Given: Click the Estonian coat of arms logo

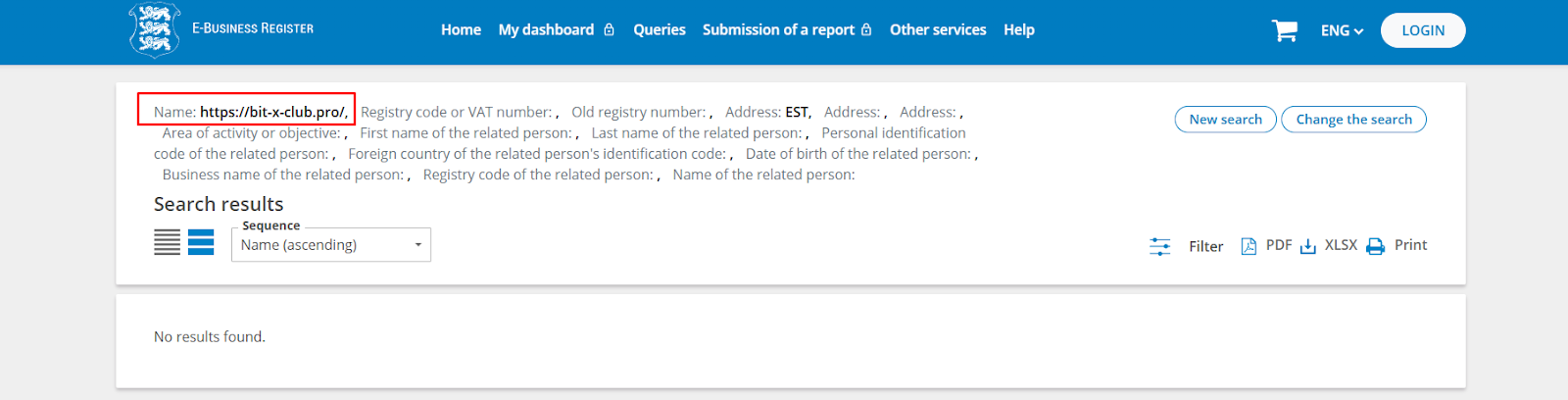Looking at the screenshot, I should (x=155, y=29).
